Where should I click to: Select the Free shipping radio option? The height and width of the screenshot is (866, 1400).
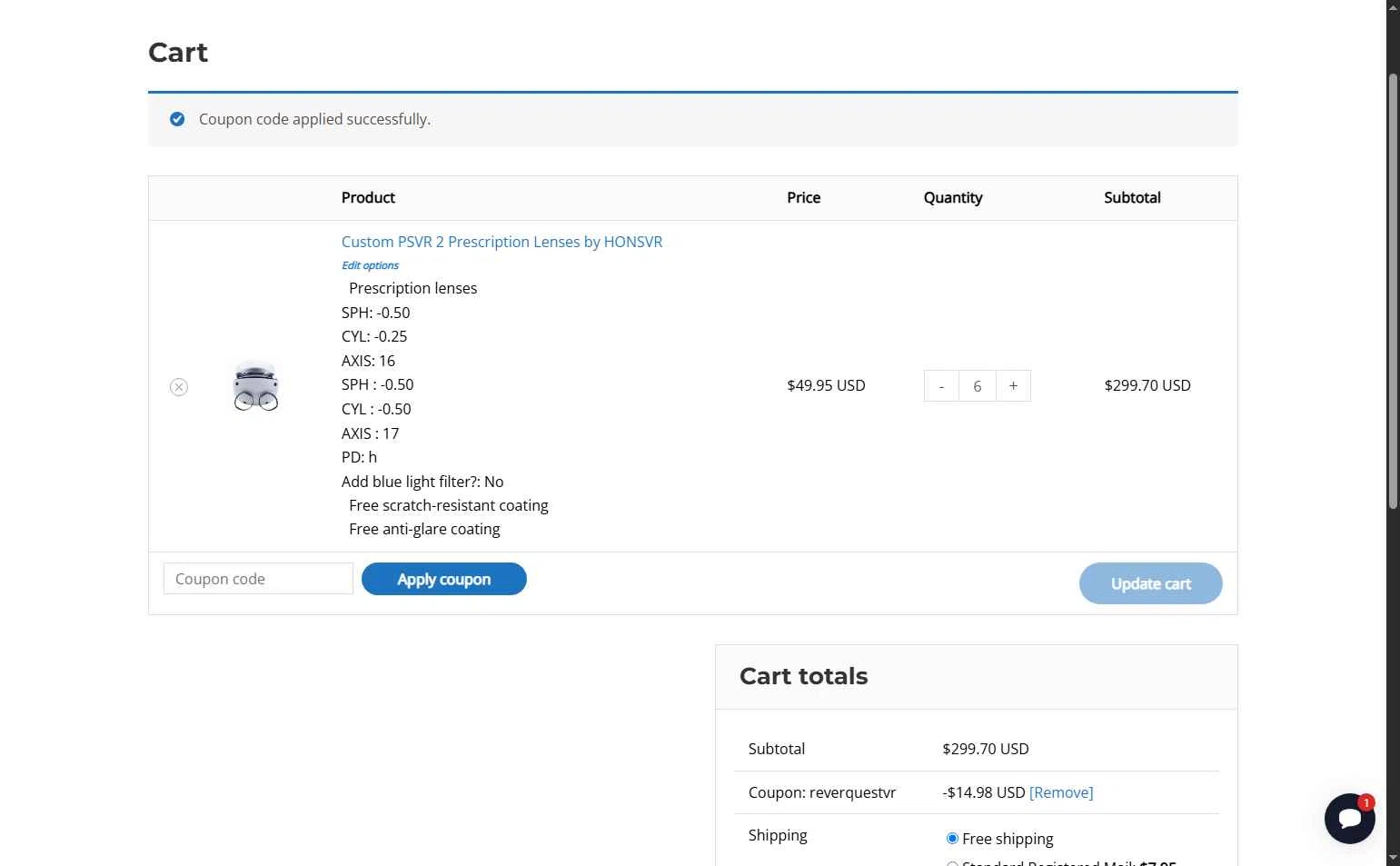coord(952,838)
